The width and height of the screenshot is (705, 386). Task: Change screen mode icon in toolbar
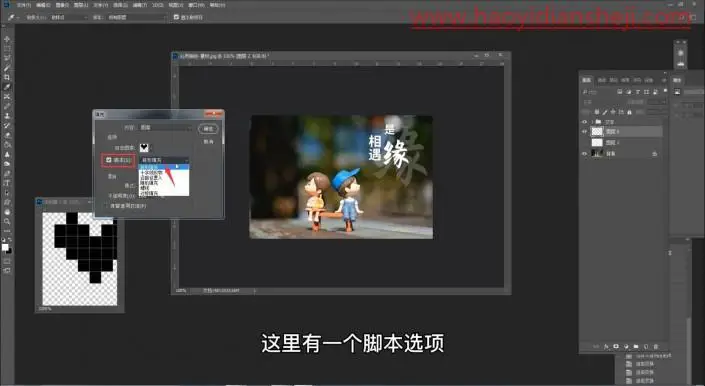[x=7, y=271]
